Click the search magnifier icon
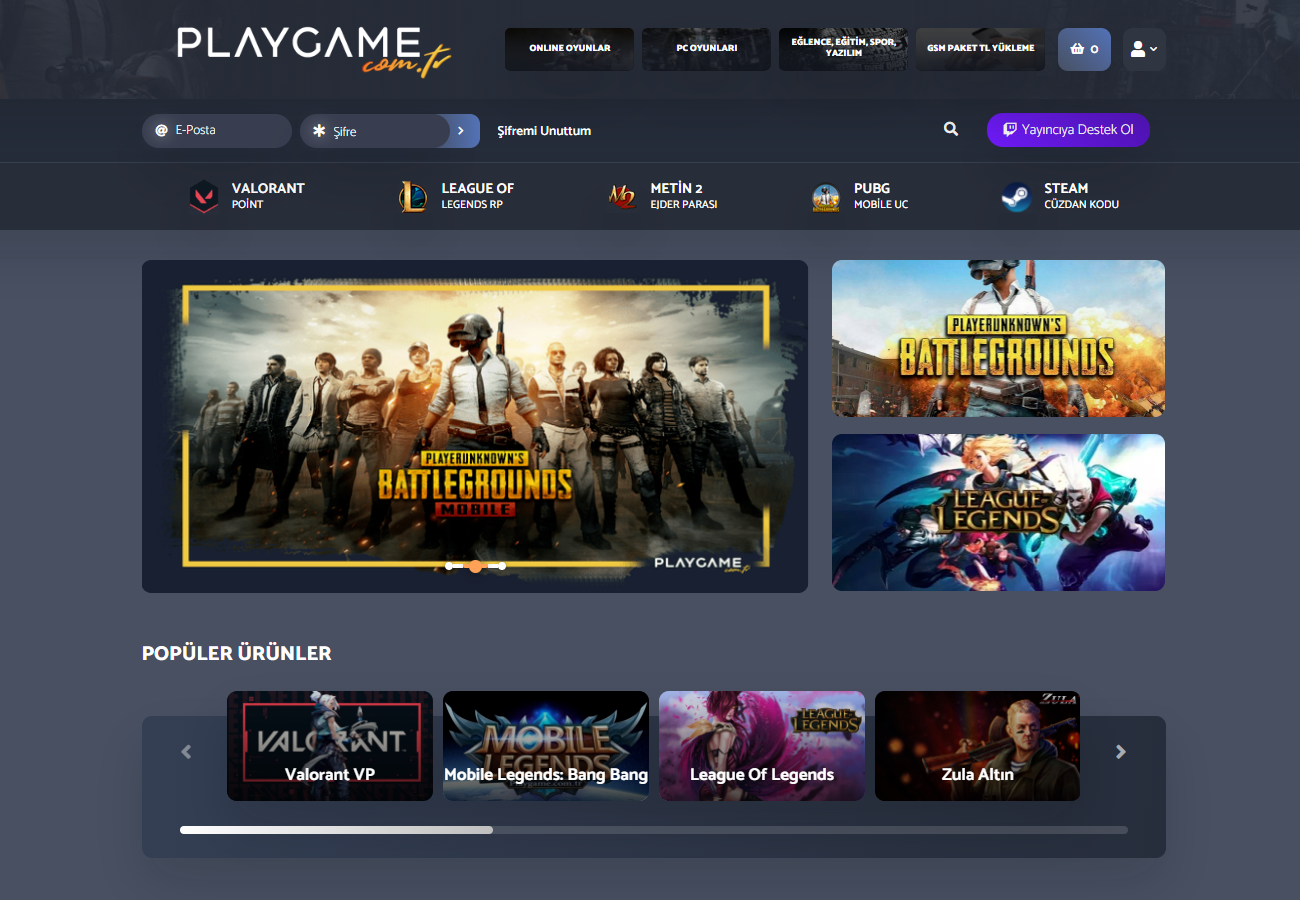The width and height of the screenshot is (1300, 900). (950, 129)
